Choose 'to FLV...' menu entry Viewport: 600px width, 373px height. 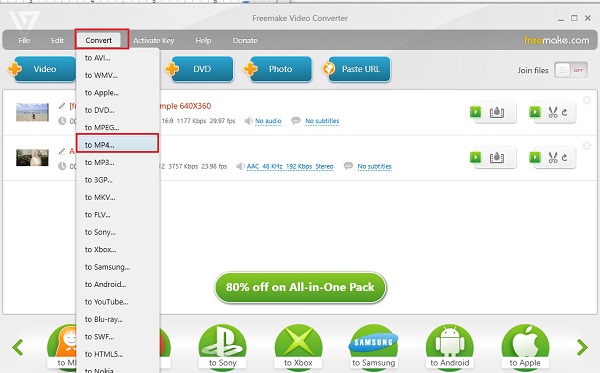point(117,215)
